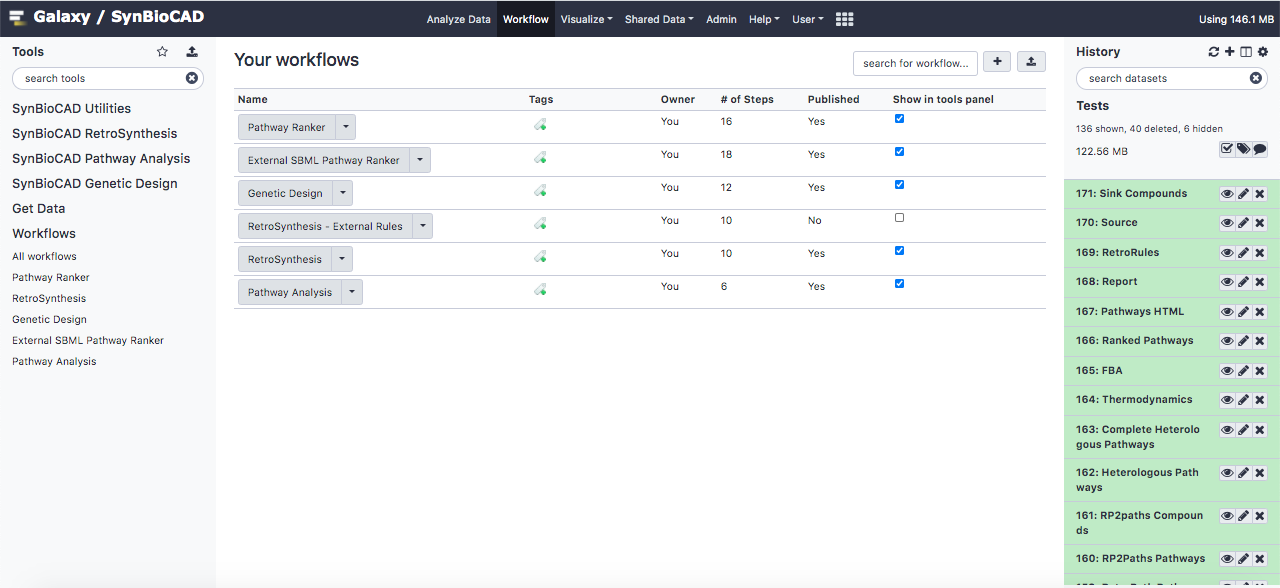Open Pathway Ranker workflow dropdown arrow

(345, 127)
